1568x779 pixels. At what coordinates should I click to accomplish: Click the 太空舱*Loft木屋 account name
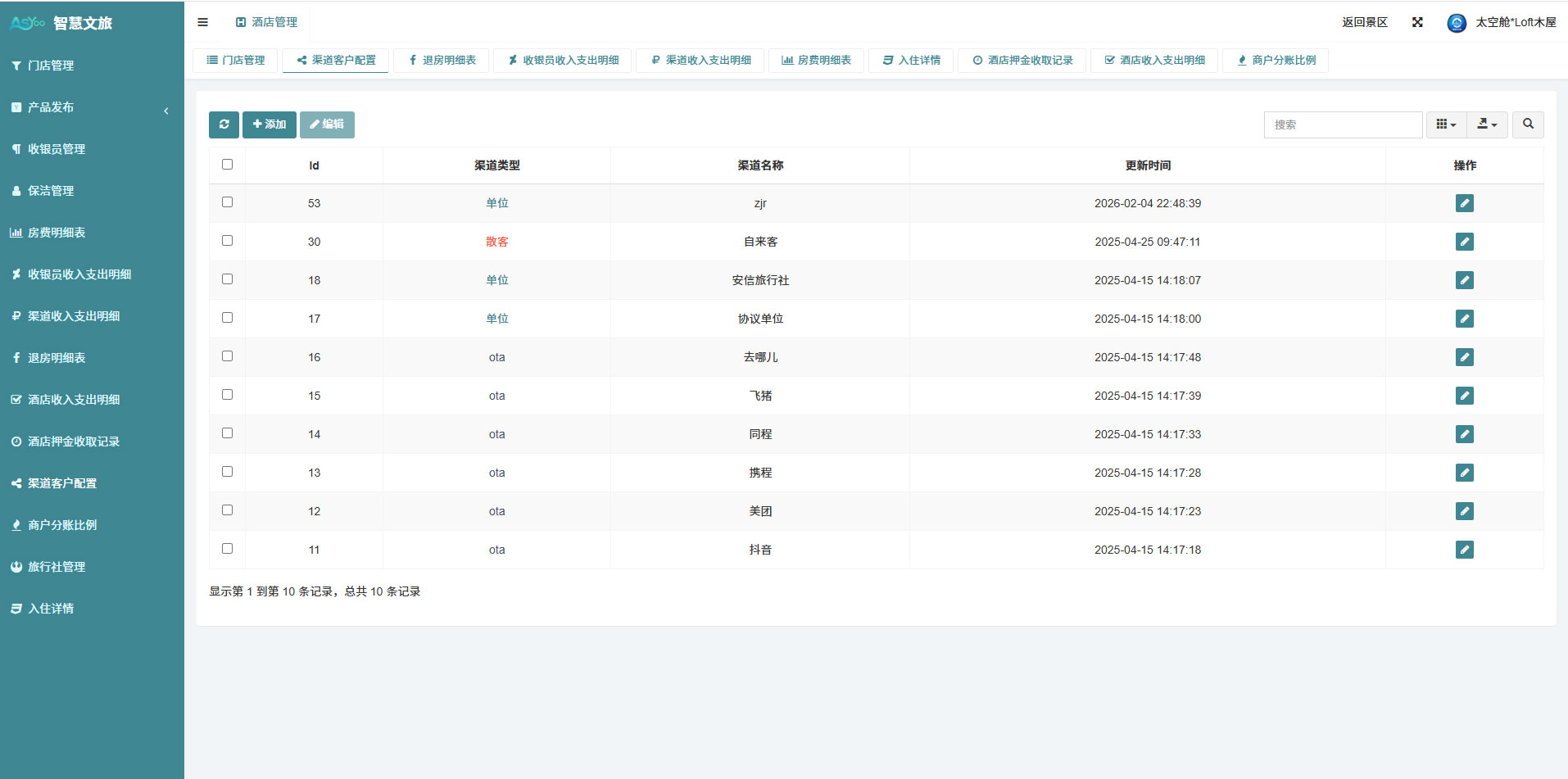click(x=1516, y=22)
